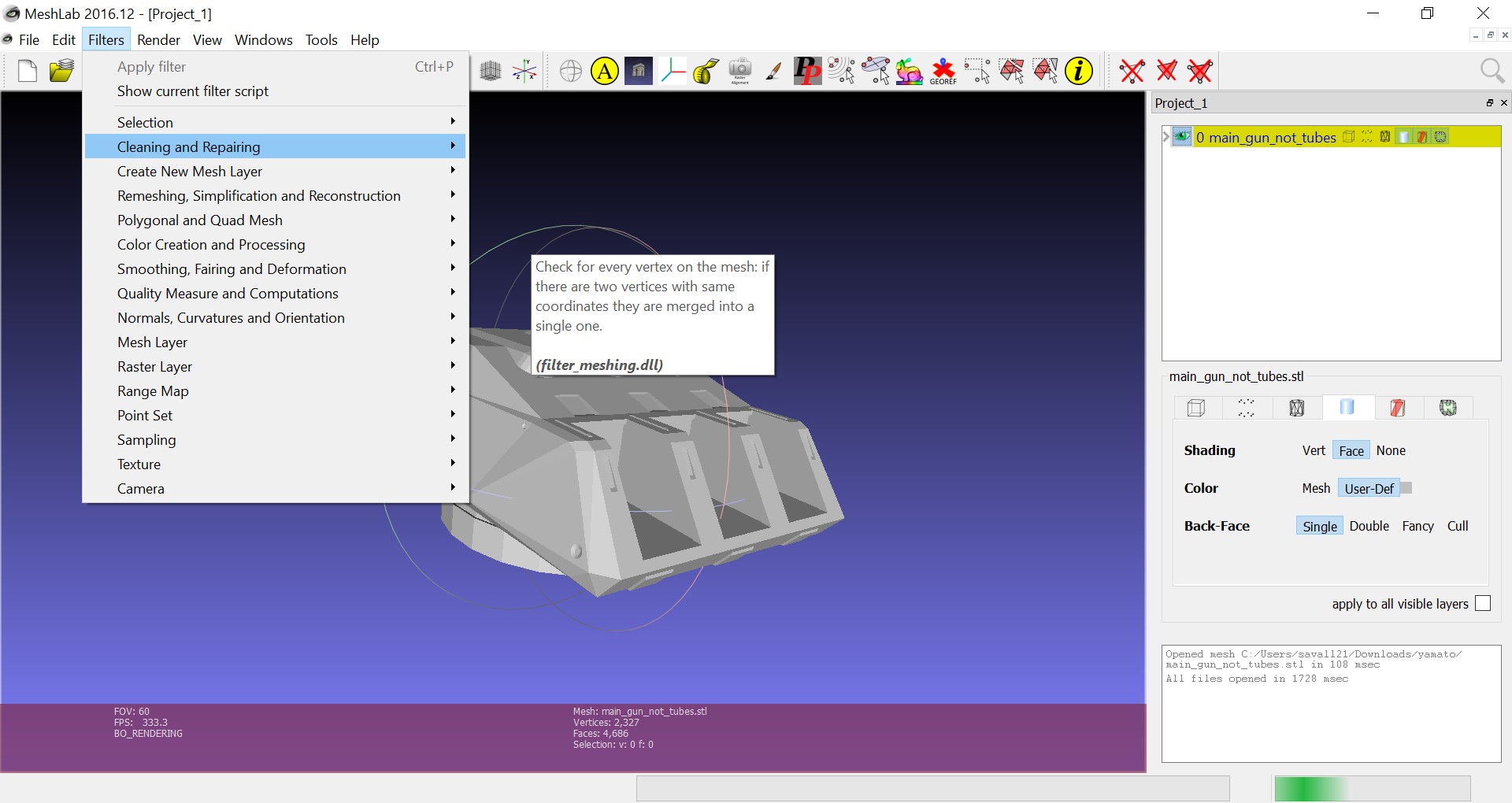
Task: Open Cleaning and Repairing filters
Action: coord(275,146)
